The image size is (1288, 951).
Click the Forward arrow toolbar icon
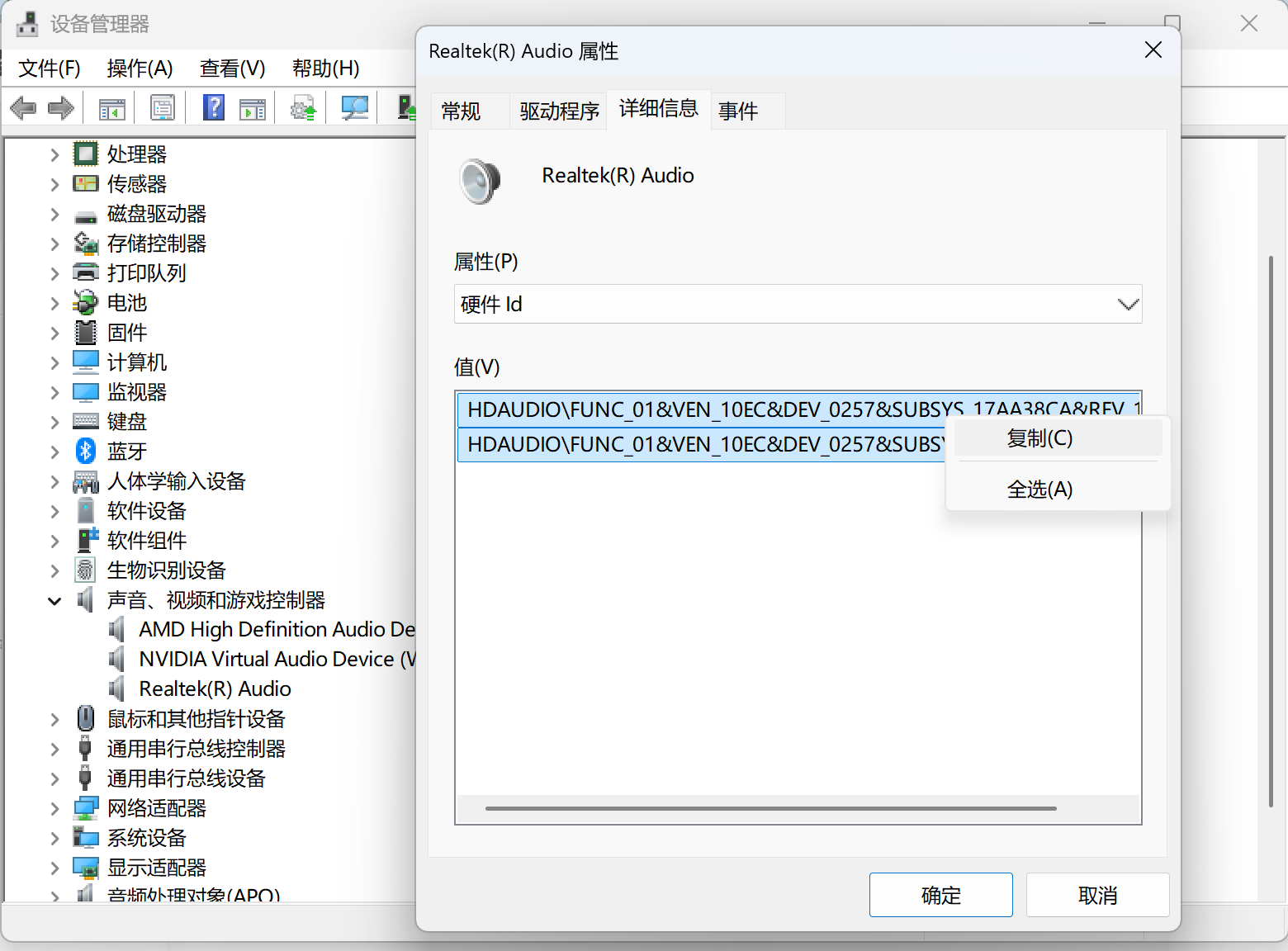(62, 108)
